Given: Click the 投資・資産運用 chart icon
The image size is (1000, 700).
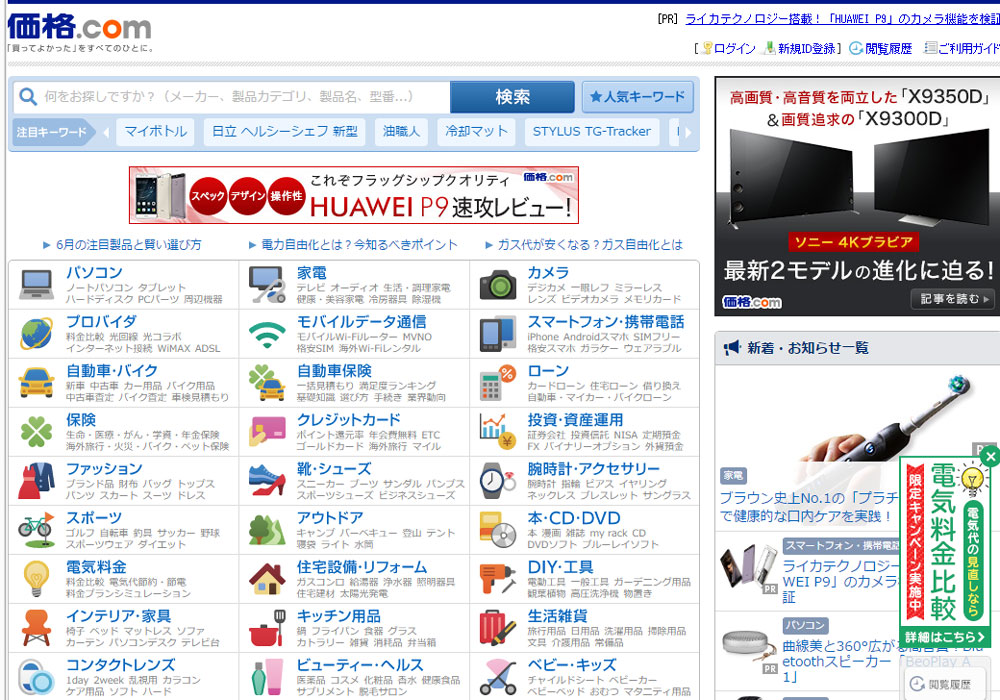Looking at the screenshot, I should tap(497, 432).
